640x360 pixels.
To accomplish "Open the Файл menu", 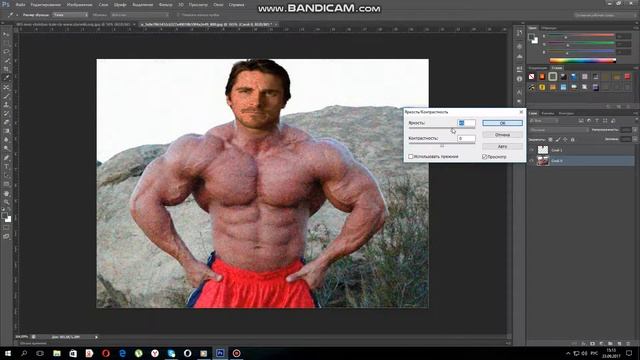I will tap(20, 5).
